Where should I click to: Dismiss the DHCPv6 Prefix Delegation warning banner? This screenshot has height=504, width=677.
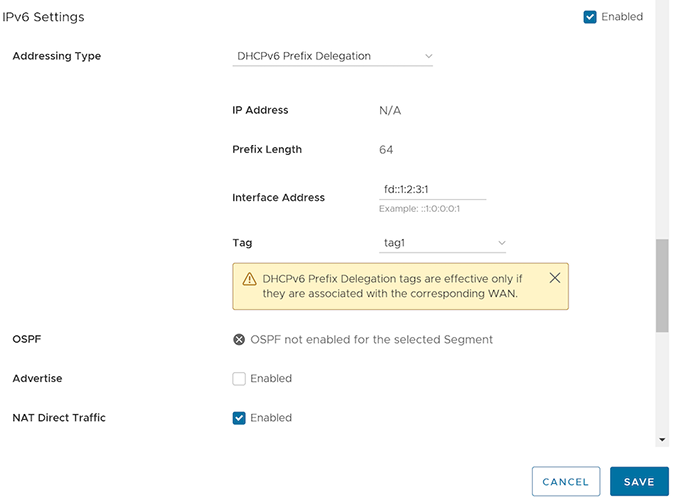(x=555, y=278)
